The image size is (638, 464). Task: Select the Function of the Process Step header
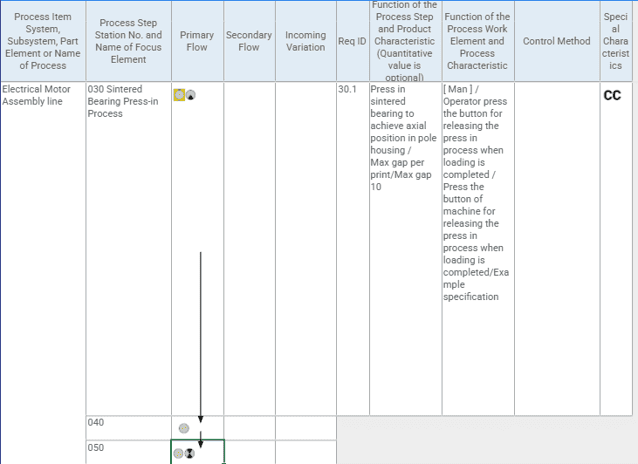pos(405,41)
